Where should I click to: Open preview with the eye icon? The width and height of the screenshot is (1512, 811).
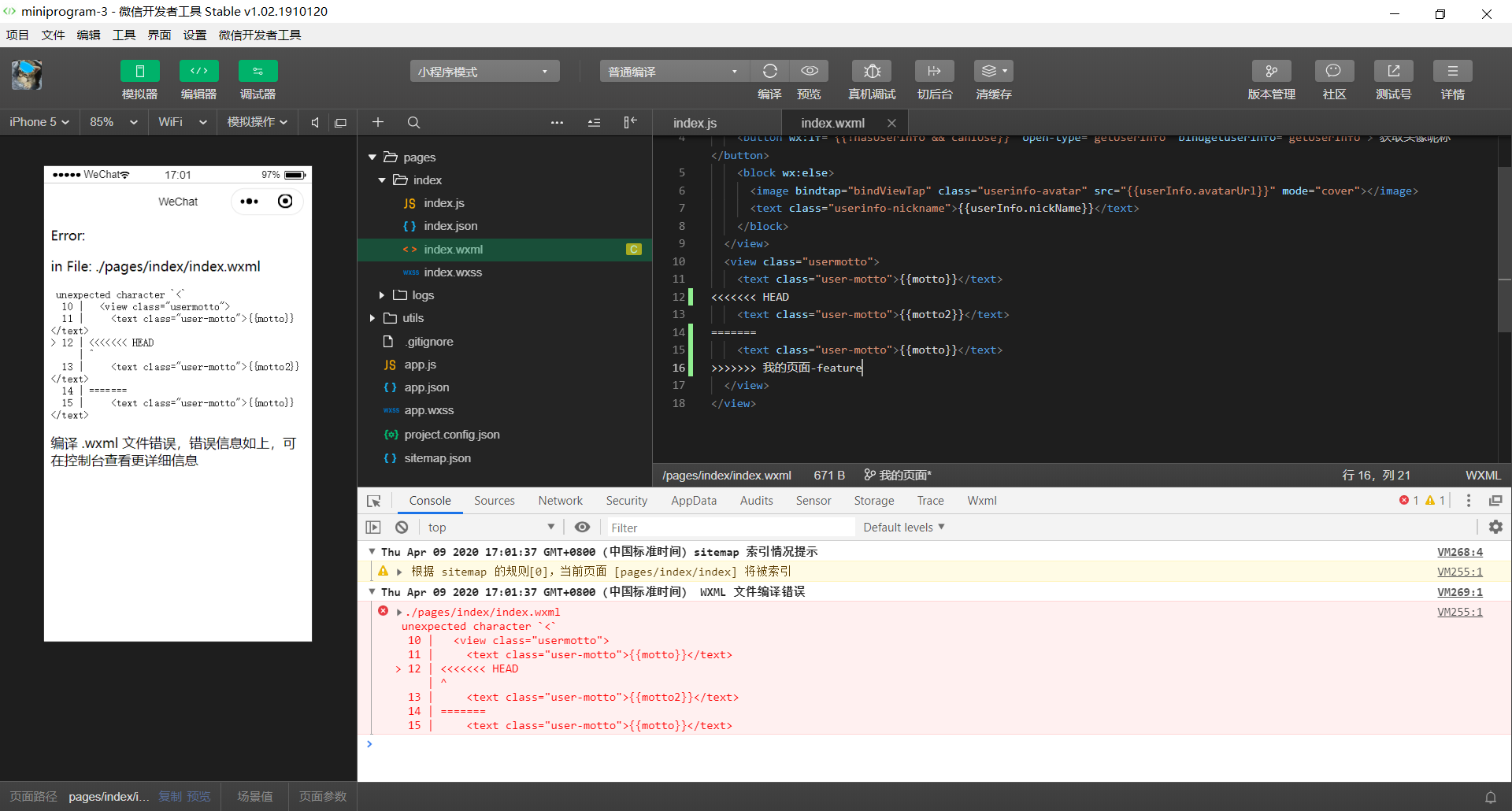tap(809, 72)
